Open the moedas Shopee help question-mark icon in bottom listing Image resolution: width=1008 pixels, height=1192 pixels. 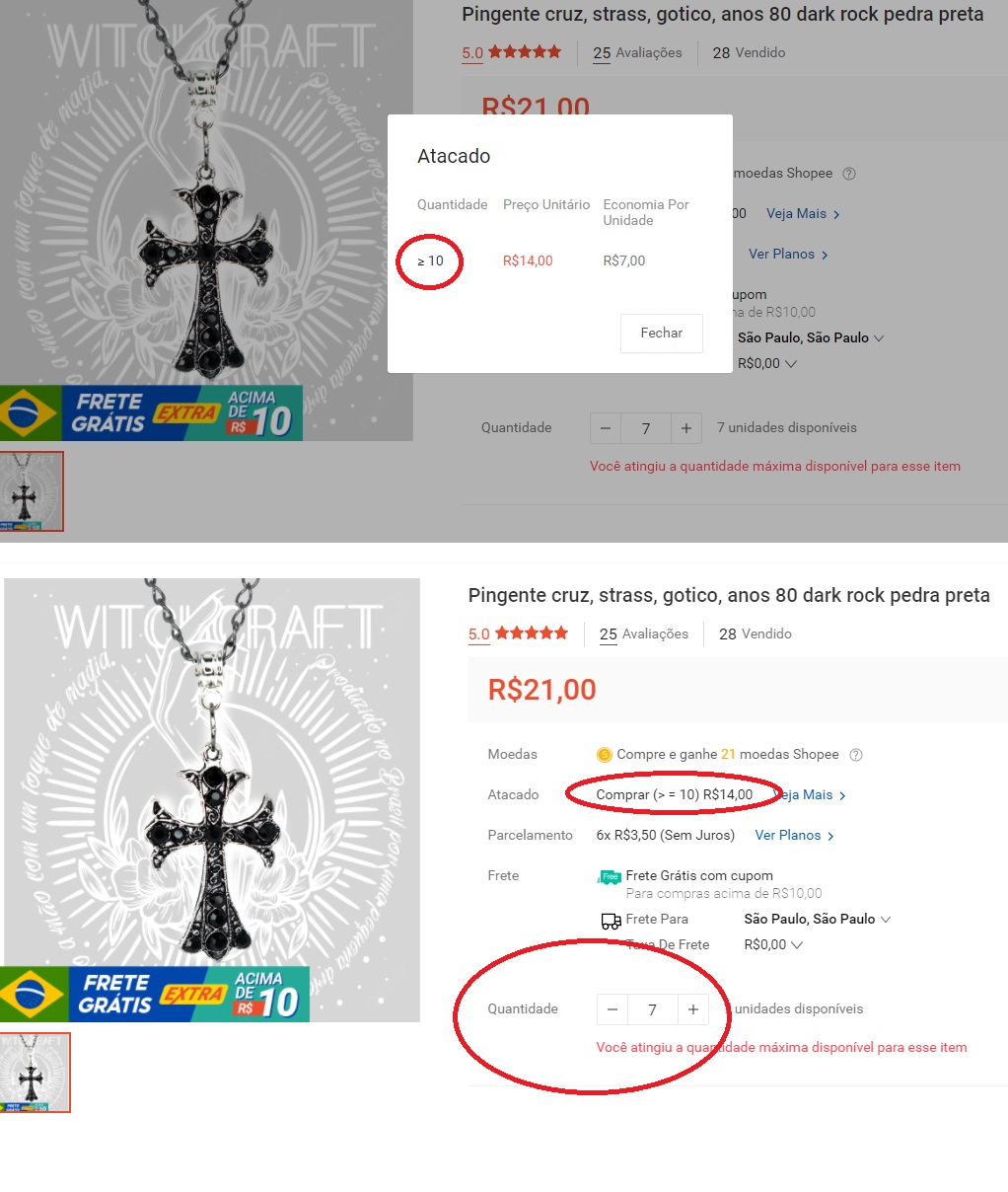(856, 755)
